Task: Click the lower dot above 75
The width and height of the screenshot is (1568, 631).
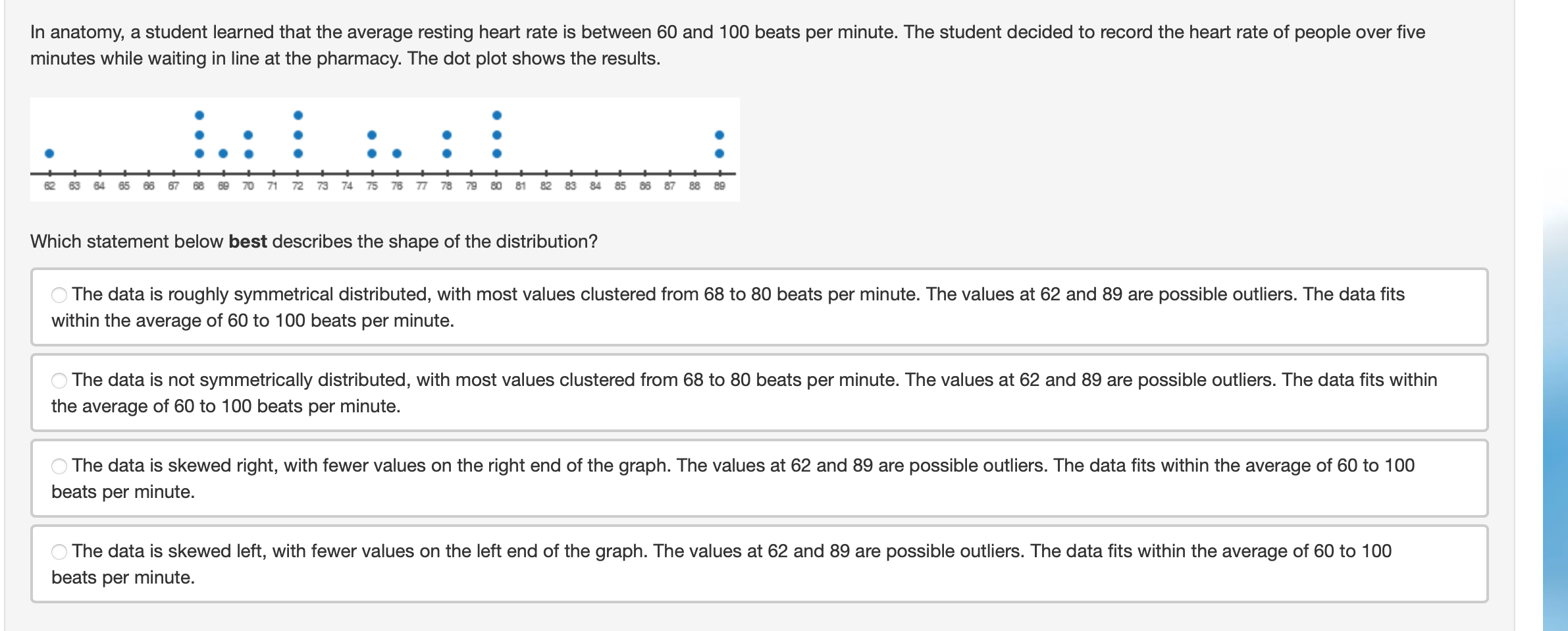Action: pyautogui.click(x=371, y=155)
